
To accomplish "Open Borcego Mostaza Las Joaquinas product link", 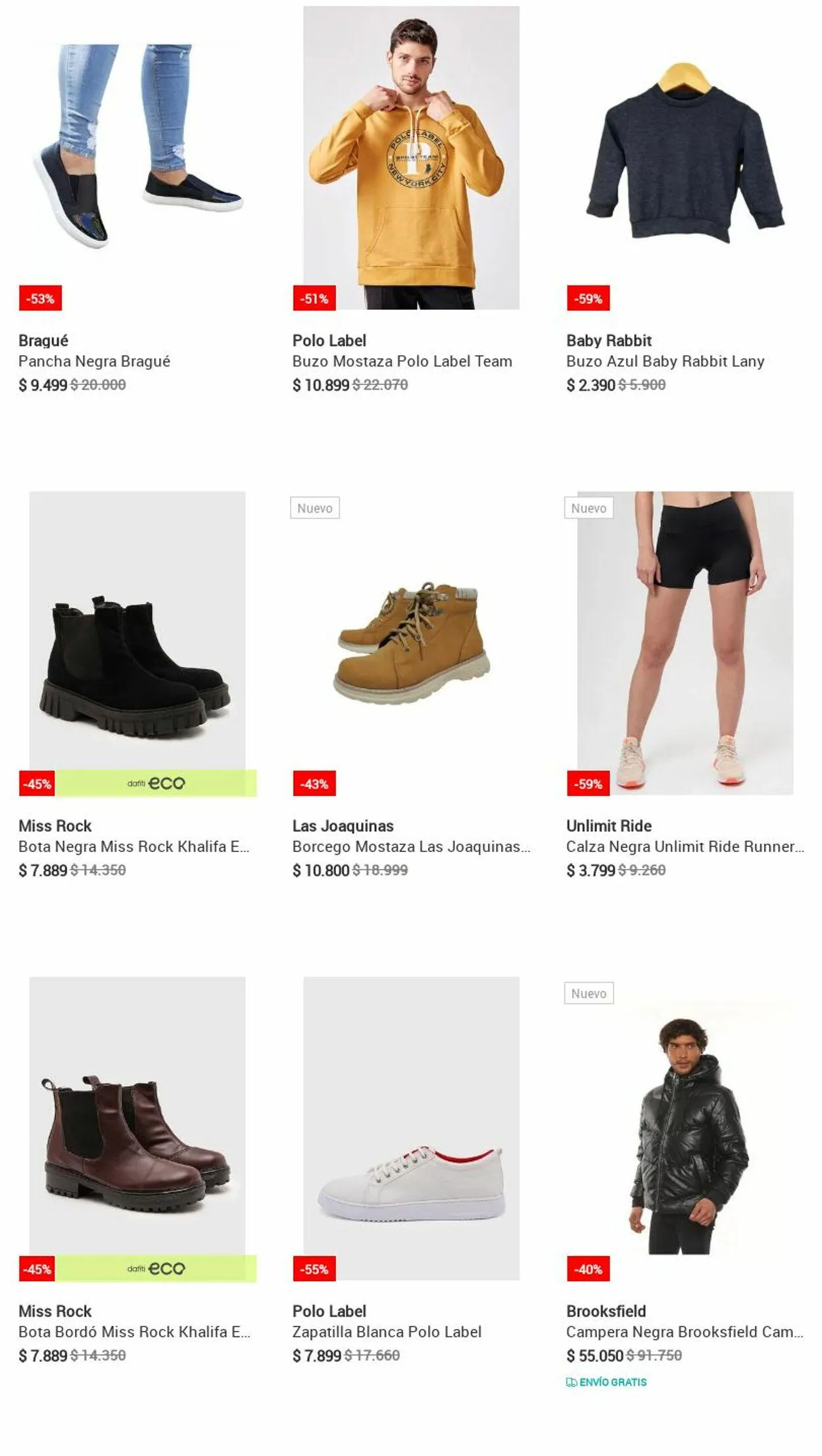I will click(x=411, y=846).
